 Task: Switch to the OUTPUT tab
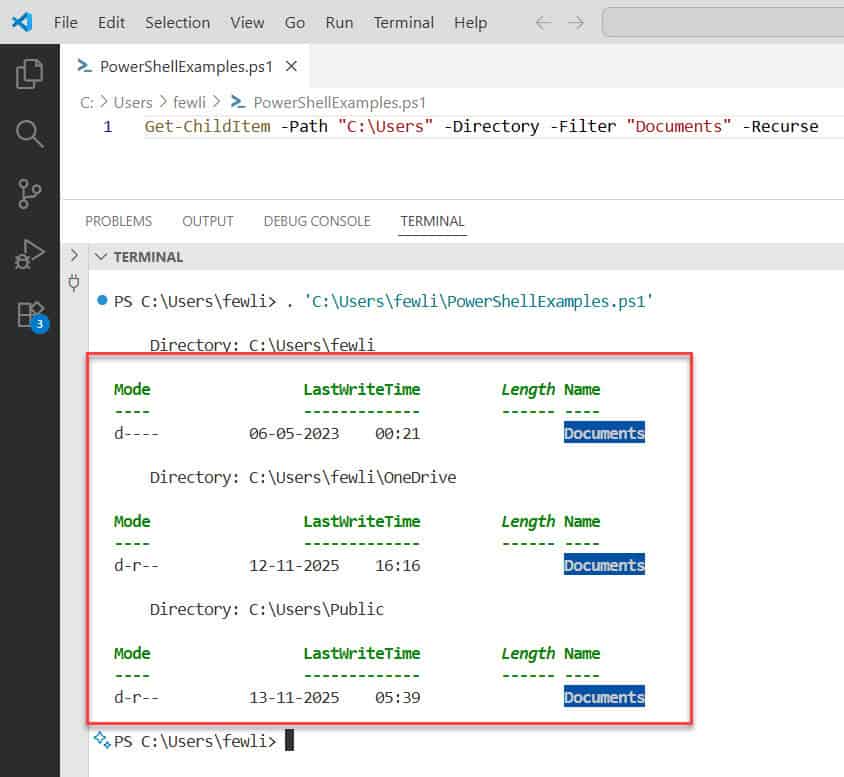pos(207,221)
